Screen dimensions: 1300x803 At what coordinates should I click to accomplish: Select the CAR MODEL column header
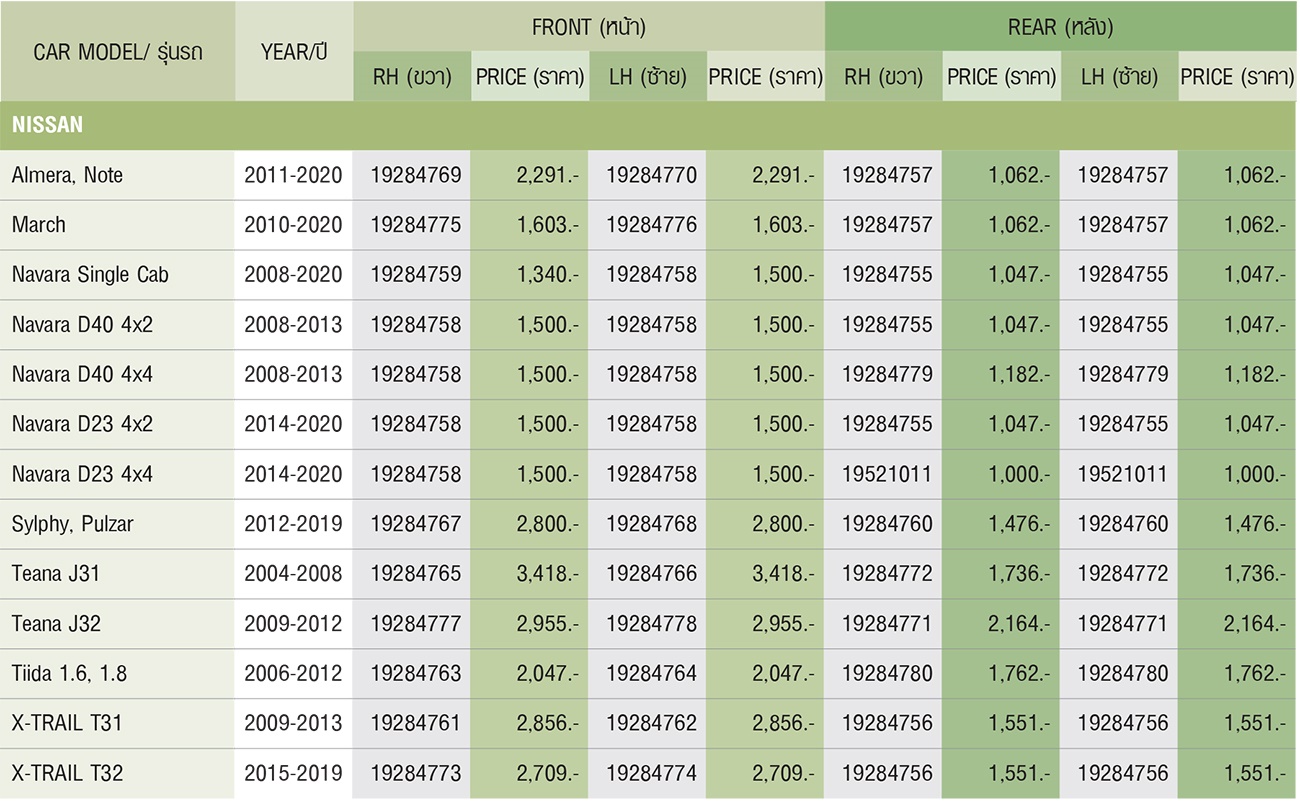pyautogui.click(x=117, y=52)
